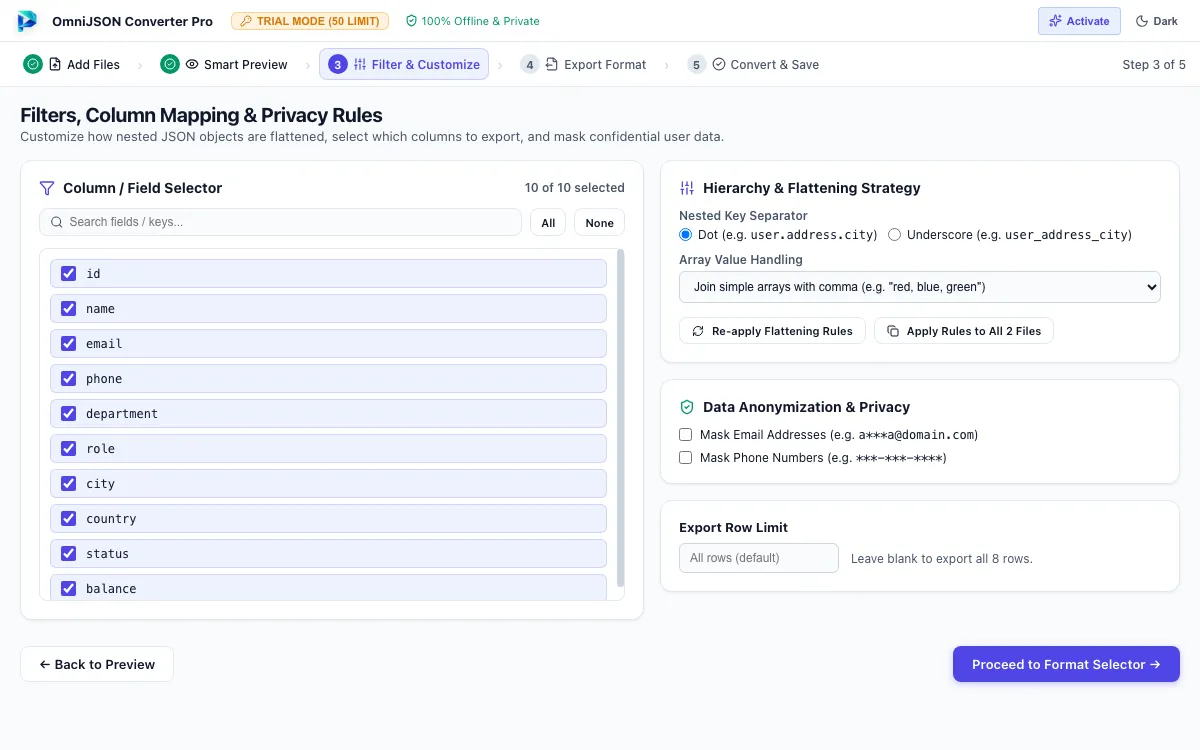
Task: Uncheck the id field checkbox
Action: [69, 273]
